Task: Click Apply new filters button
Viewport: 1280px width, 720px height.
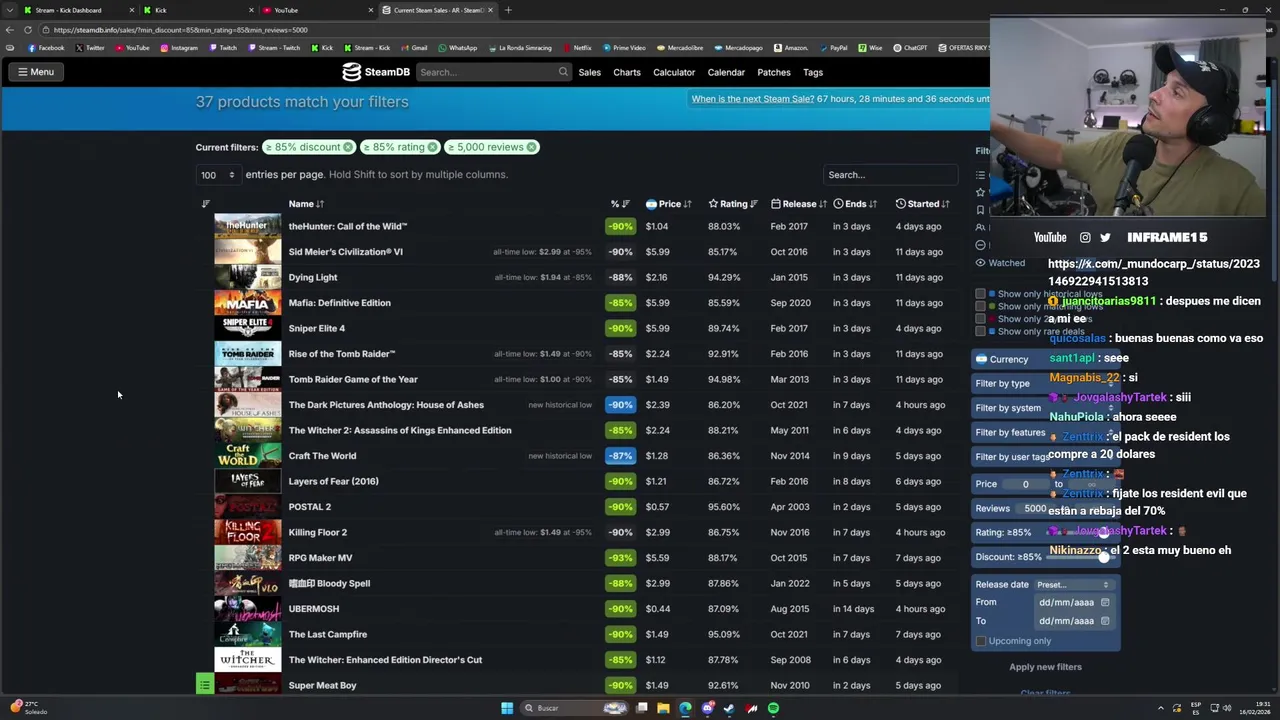Action: pos(1045,667)
